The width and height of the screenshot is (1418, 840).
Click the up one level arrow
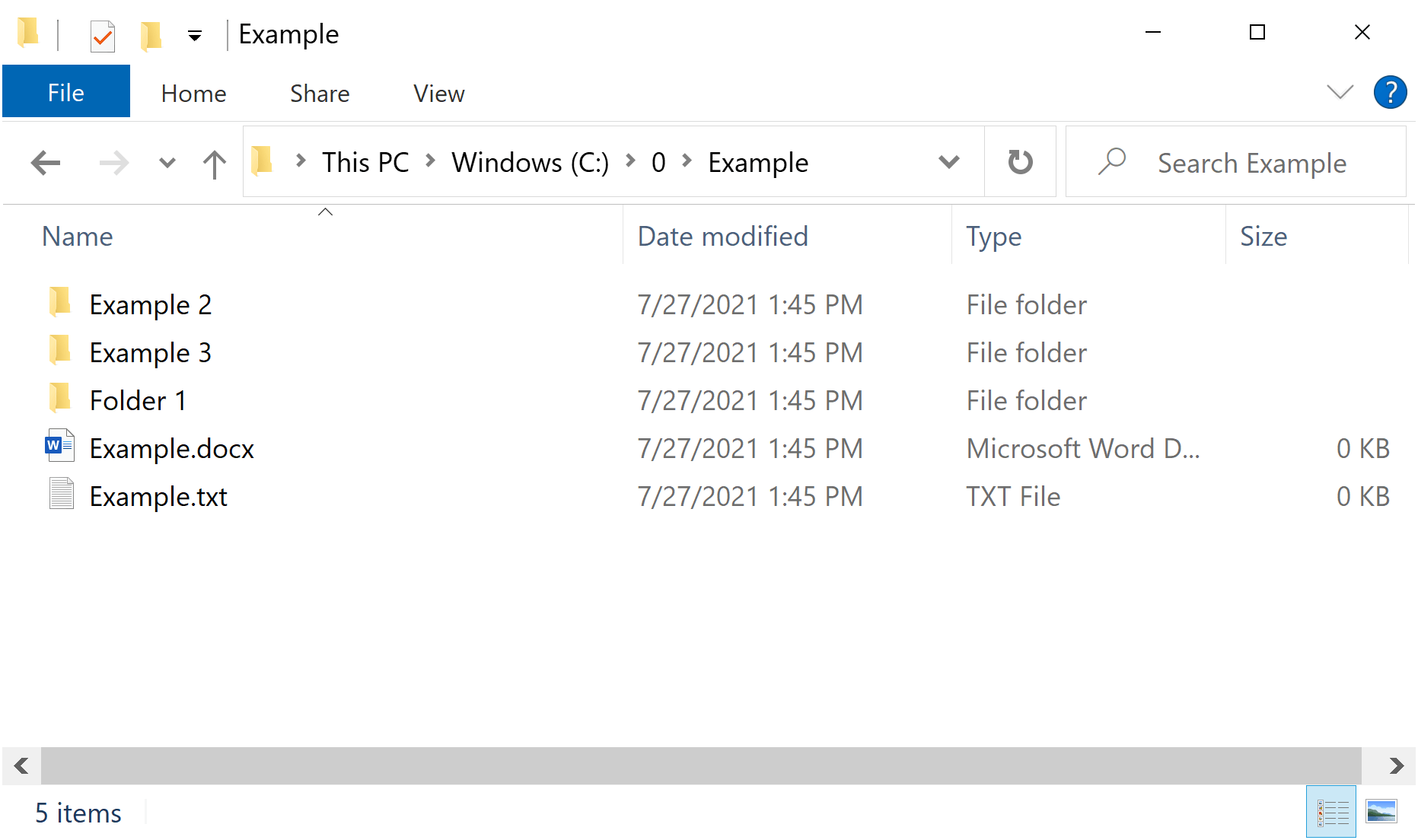[x=214, y=162]
